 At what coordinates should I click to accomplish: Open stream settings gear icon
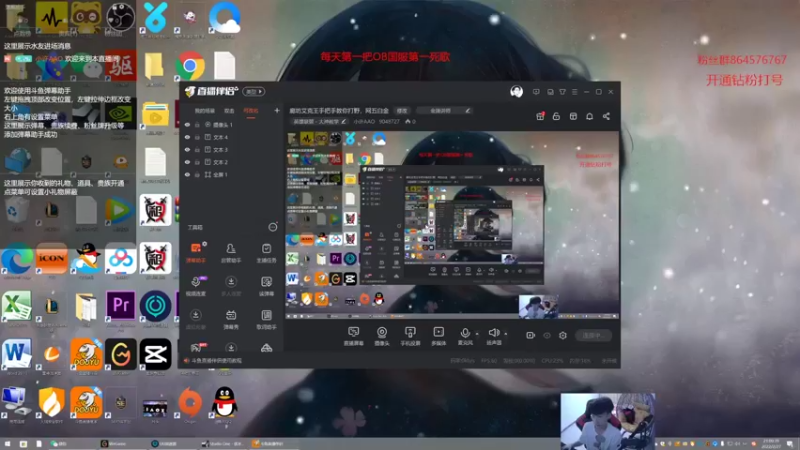tap(563, 335)
